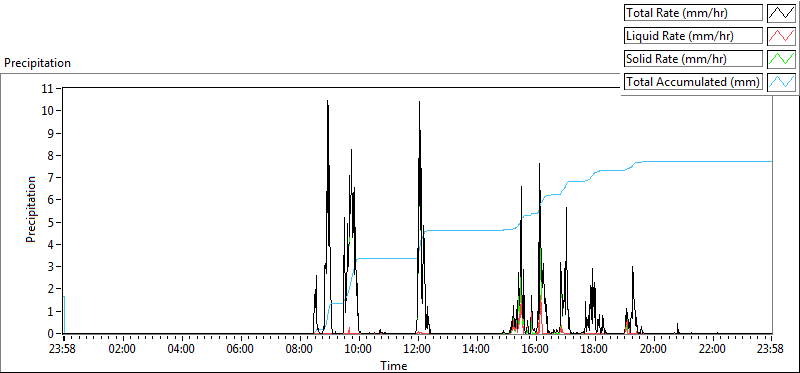The width and height of the screenshot is (800, 373).
Task: Click the rate peak at 12:00
Action: point(419,102)
